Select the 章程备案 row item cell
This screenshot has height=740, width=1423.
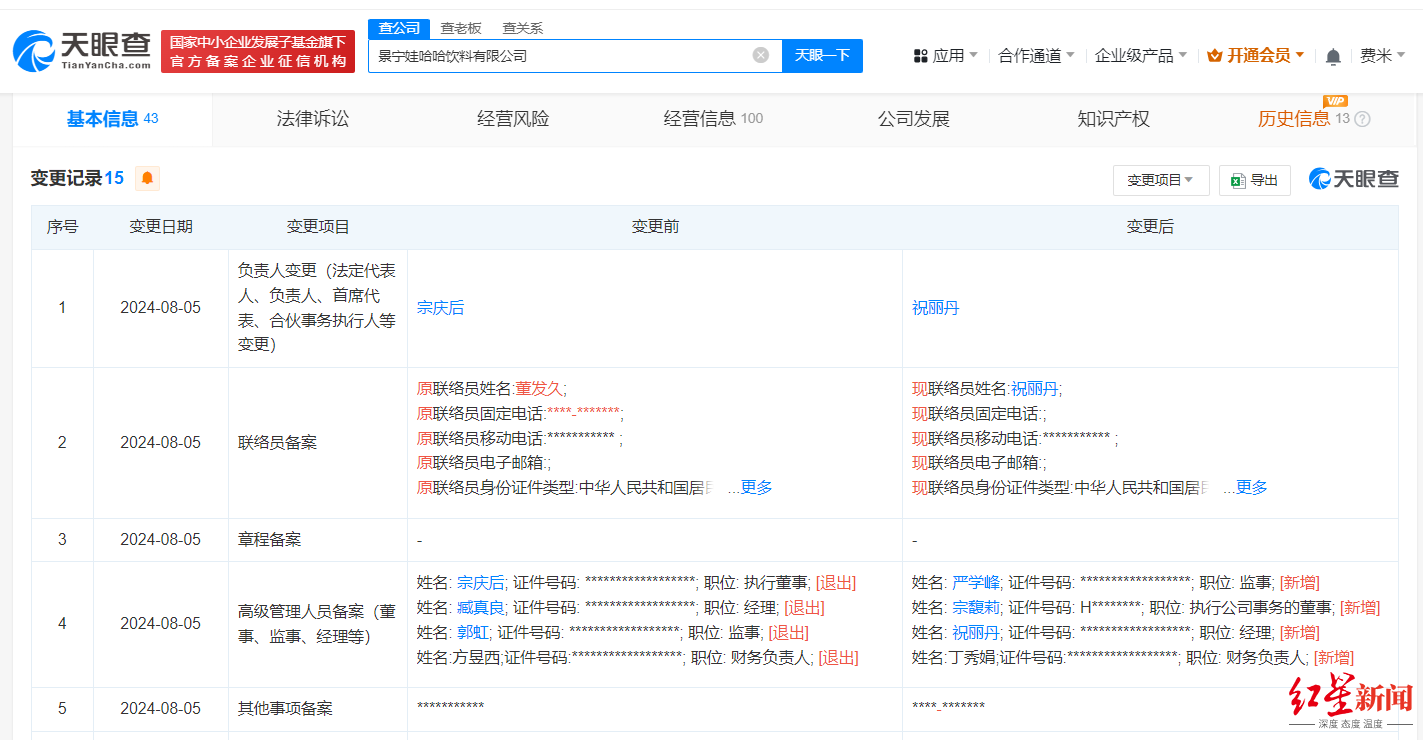coord(318,540)
